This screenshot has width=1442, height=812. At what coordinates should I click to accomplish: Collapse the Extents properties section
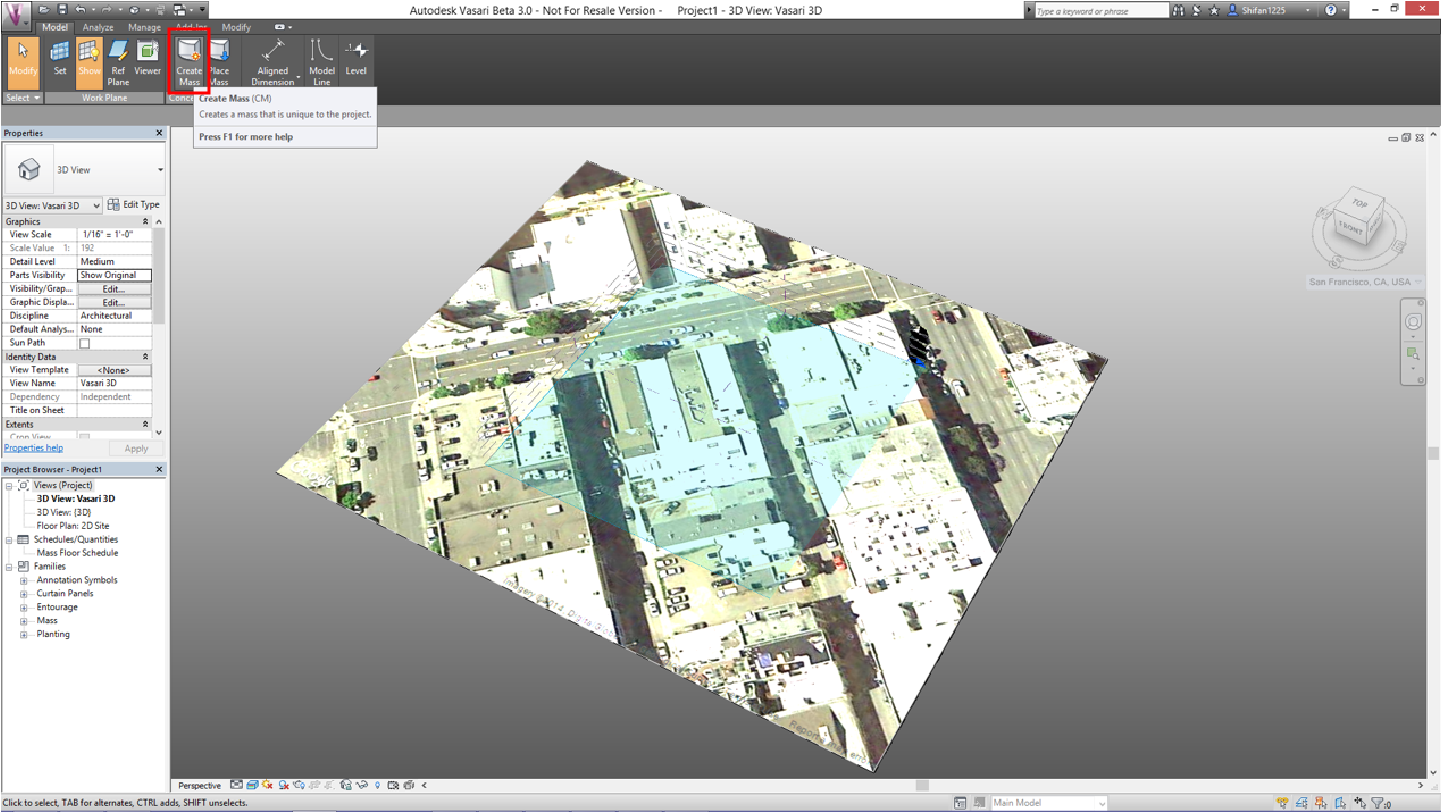click(x=145, y=425)
